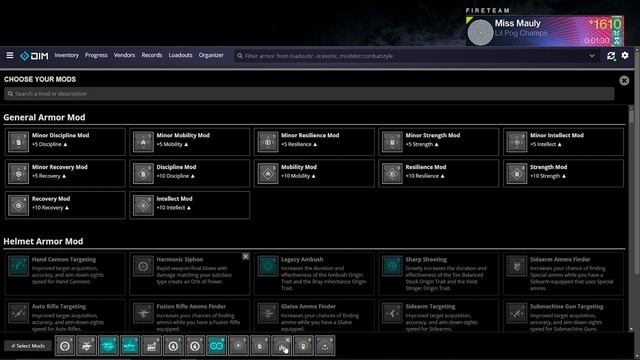
Task: Add Sidearm Ammo Finder mod
Action: [563, 273]
